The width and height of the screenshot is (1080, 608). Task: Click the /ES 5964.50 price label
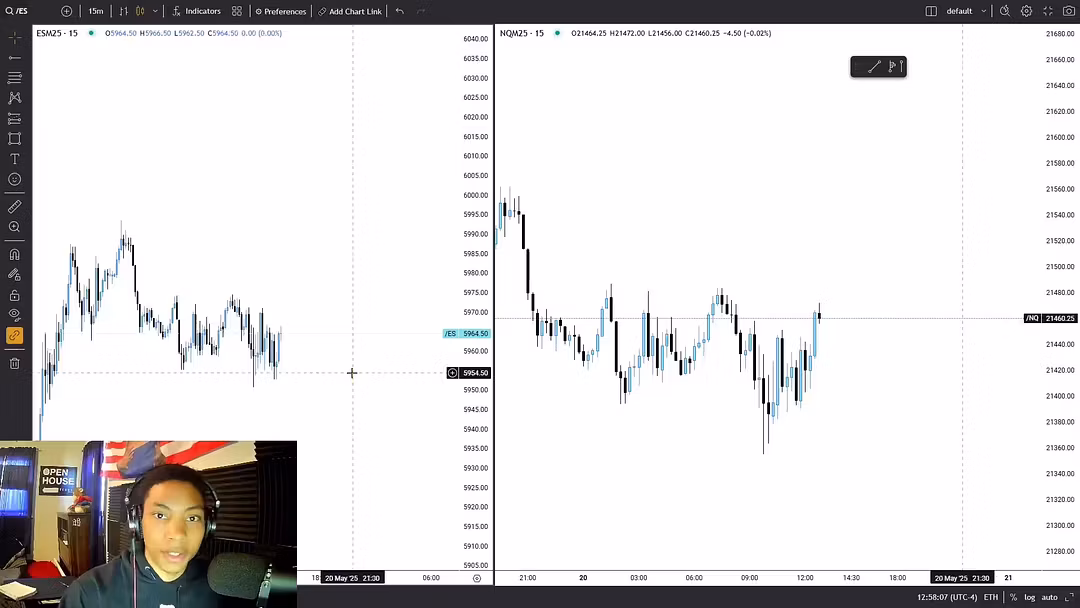pyautogui.click(x=466, y=333)
